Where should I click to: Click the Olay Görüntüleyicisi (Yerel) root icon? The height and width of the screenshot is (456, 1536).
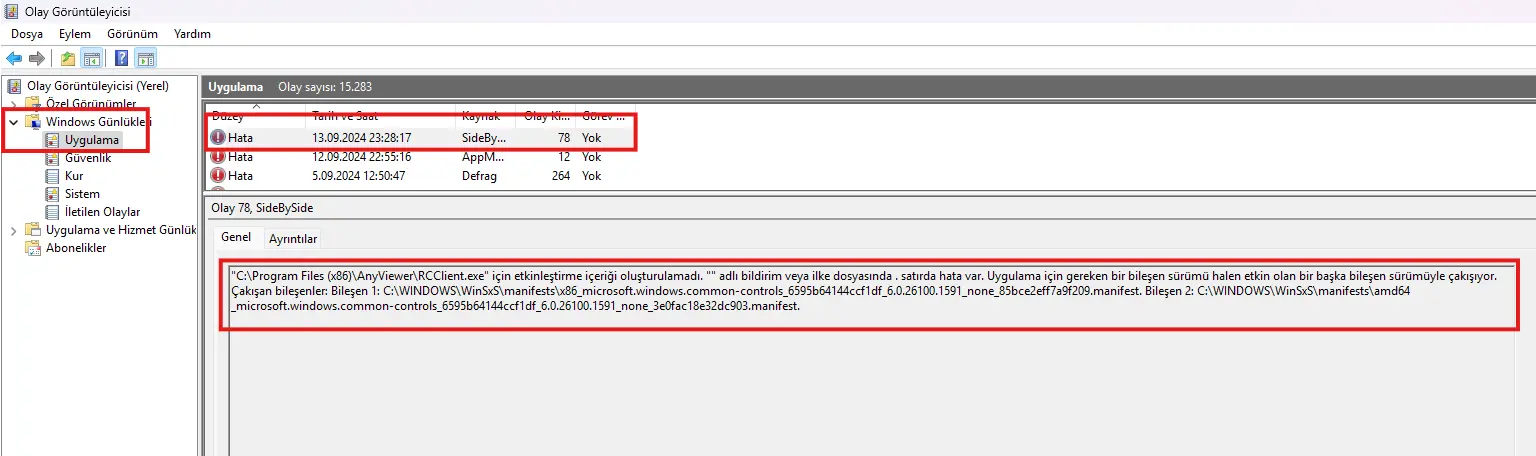point(15,86)
